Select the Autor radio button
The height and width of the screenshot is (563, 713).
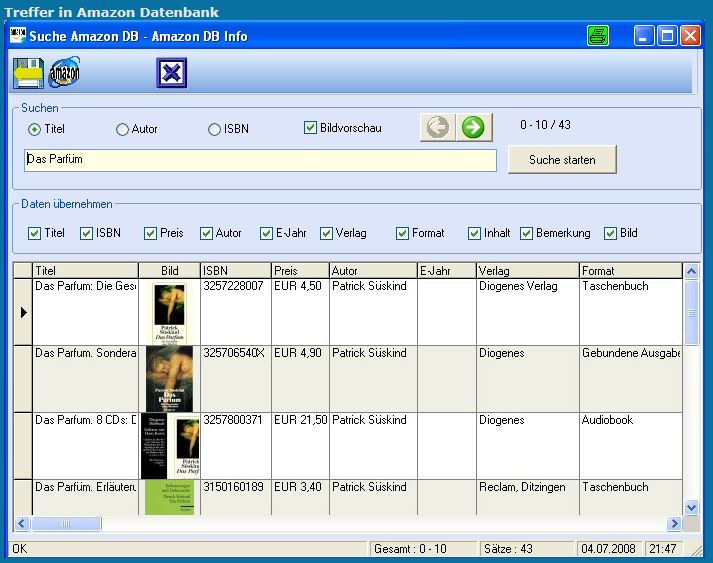pos(123,129)
